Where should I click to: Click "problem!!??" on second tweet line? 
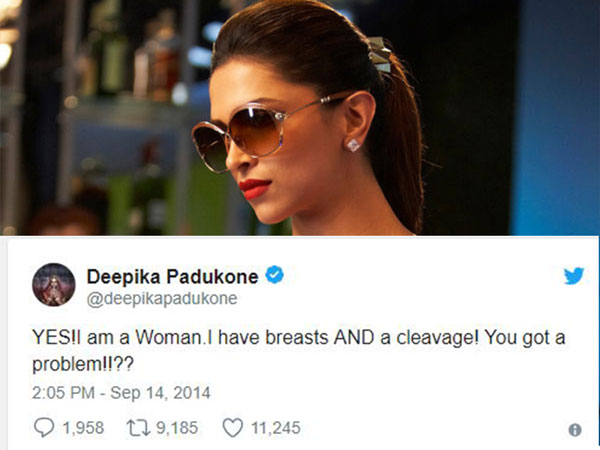tap(83, 364)
